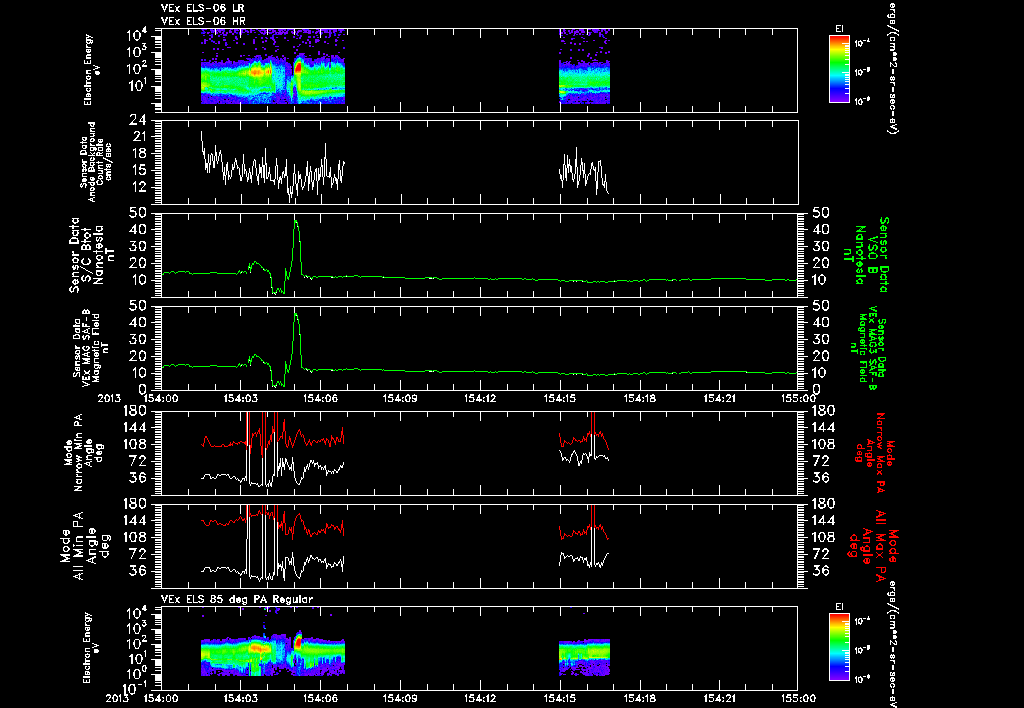Click the 154:00 label on middle time axis
The width and height of the screenshot is (1024, 708).
coord(161,397)
